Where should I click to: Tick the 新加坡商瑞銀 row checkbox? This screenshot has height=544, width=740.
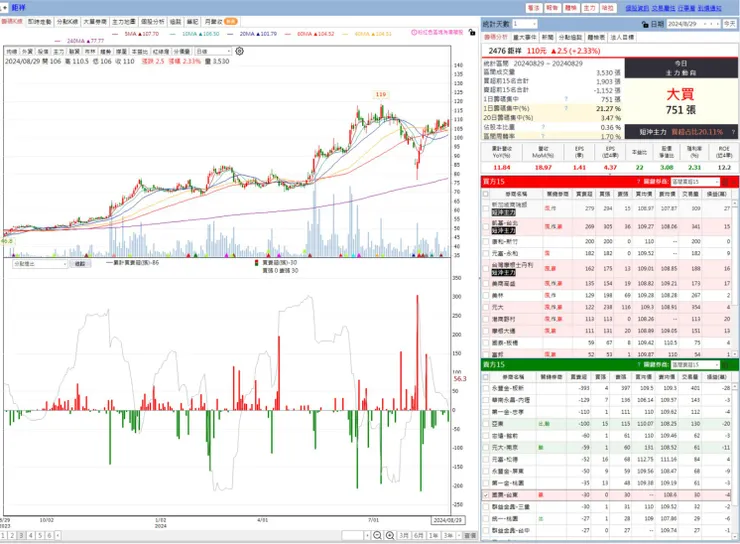[486, 208]
